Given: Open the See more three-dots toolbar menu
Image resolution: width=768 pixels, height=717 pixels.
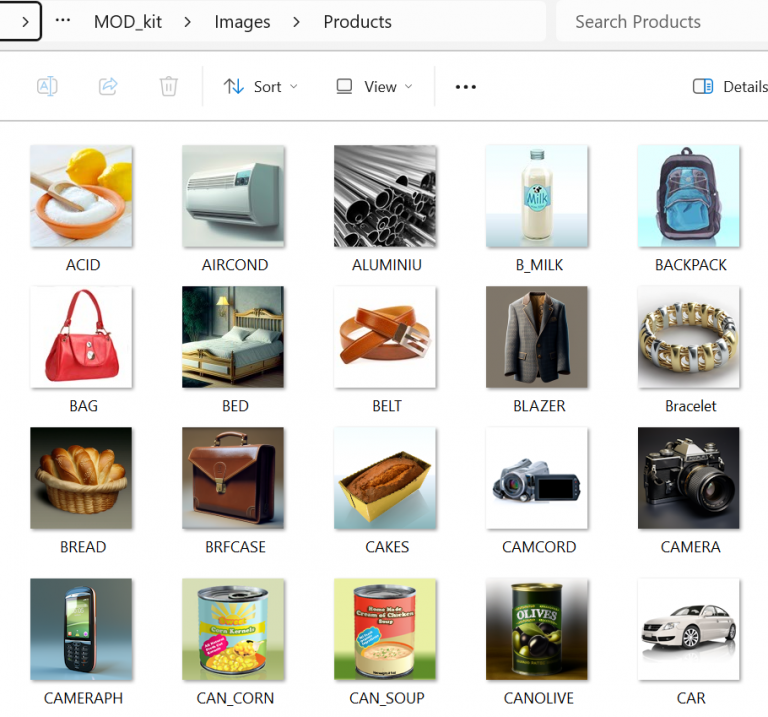Looking at the screenshot, I should 465,87.
